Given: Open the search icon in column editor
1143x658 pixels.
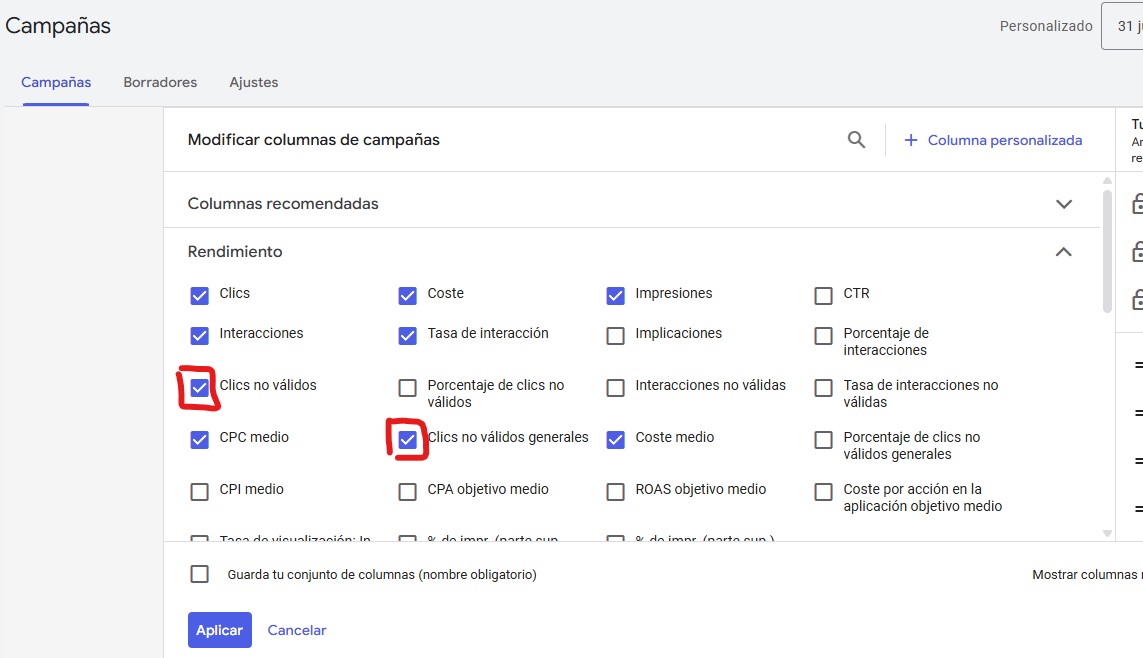Looking at the screenshot, I should 857,139.
